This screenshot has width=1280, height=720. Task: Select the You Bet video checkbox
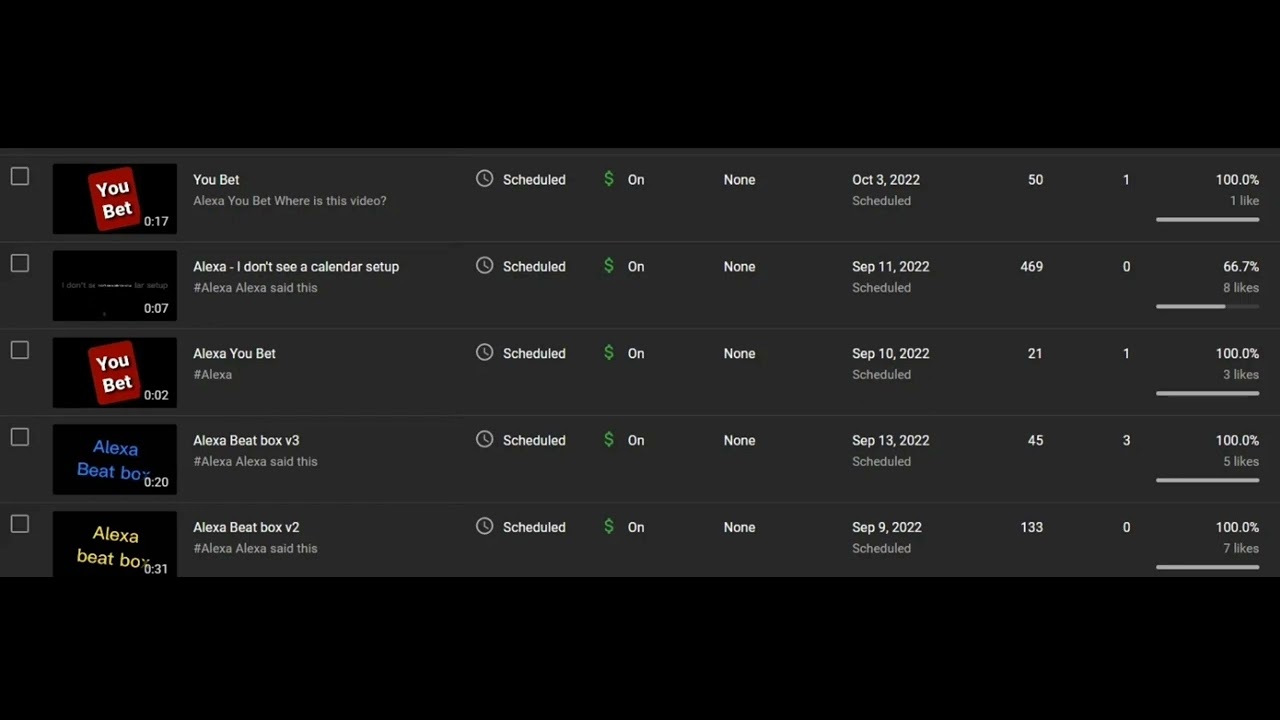[20, 177]
